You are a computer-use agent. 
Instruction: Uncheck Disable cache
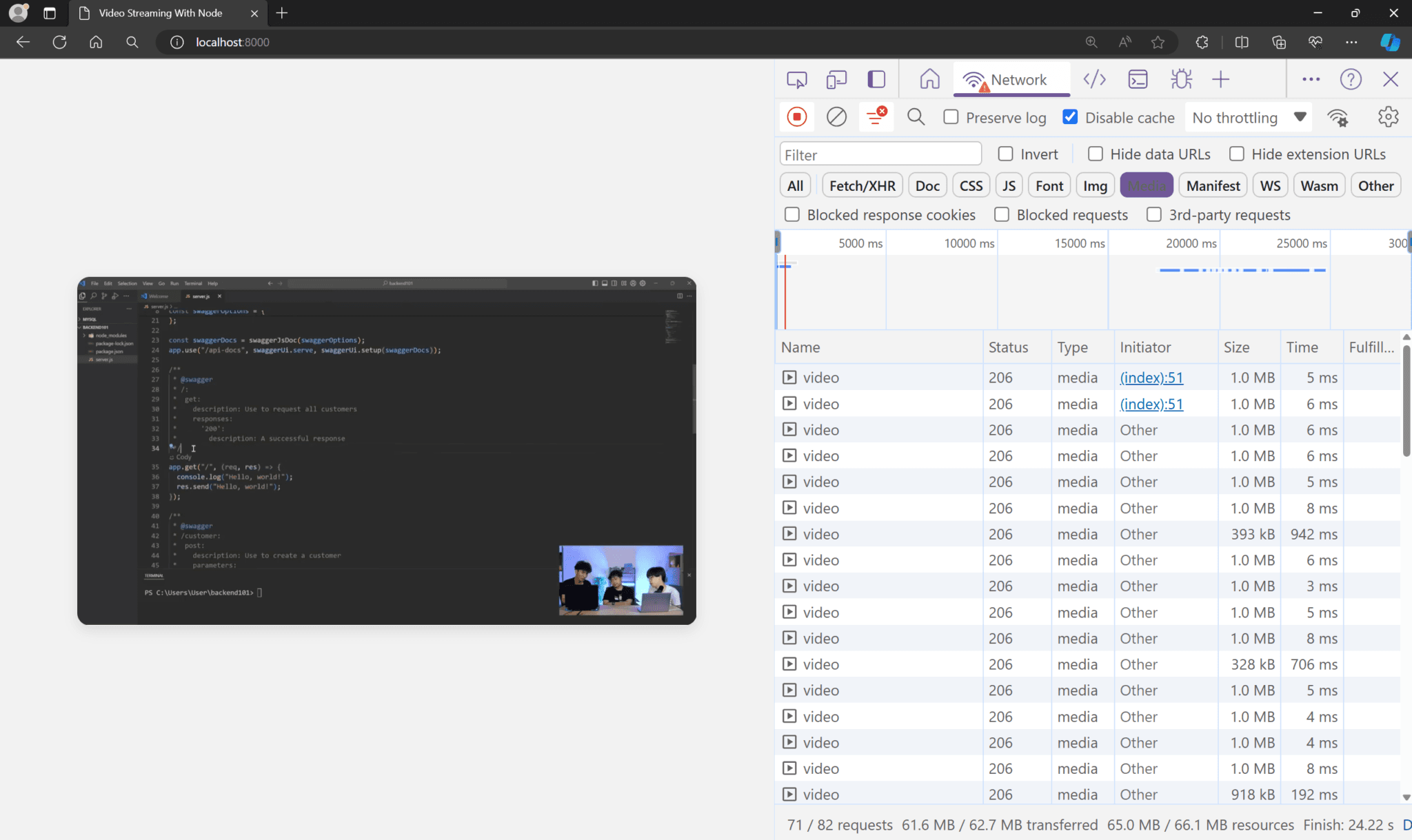pyautogui.click(x=1070, y=116)
